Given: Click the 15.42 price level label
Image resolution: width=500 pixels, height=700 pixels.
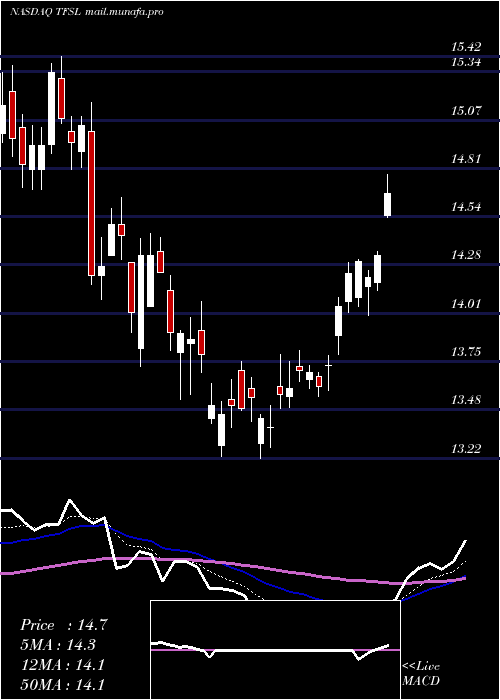Looking at the screenshot, I should (x=466, y=47).
